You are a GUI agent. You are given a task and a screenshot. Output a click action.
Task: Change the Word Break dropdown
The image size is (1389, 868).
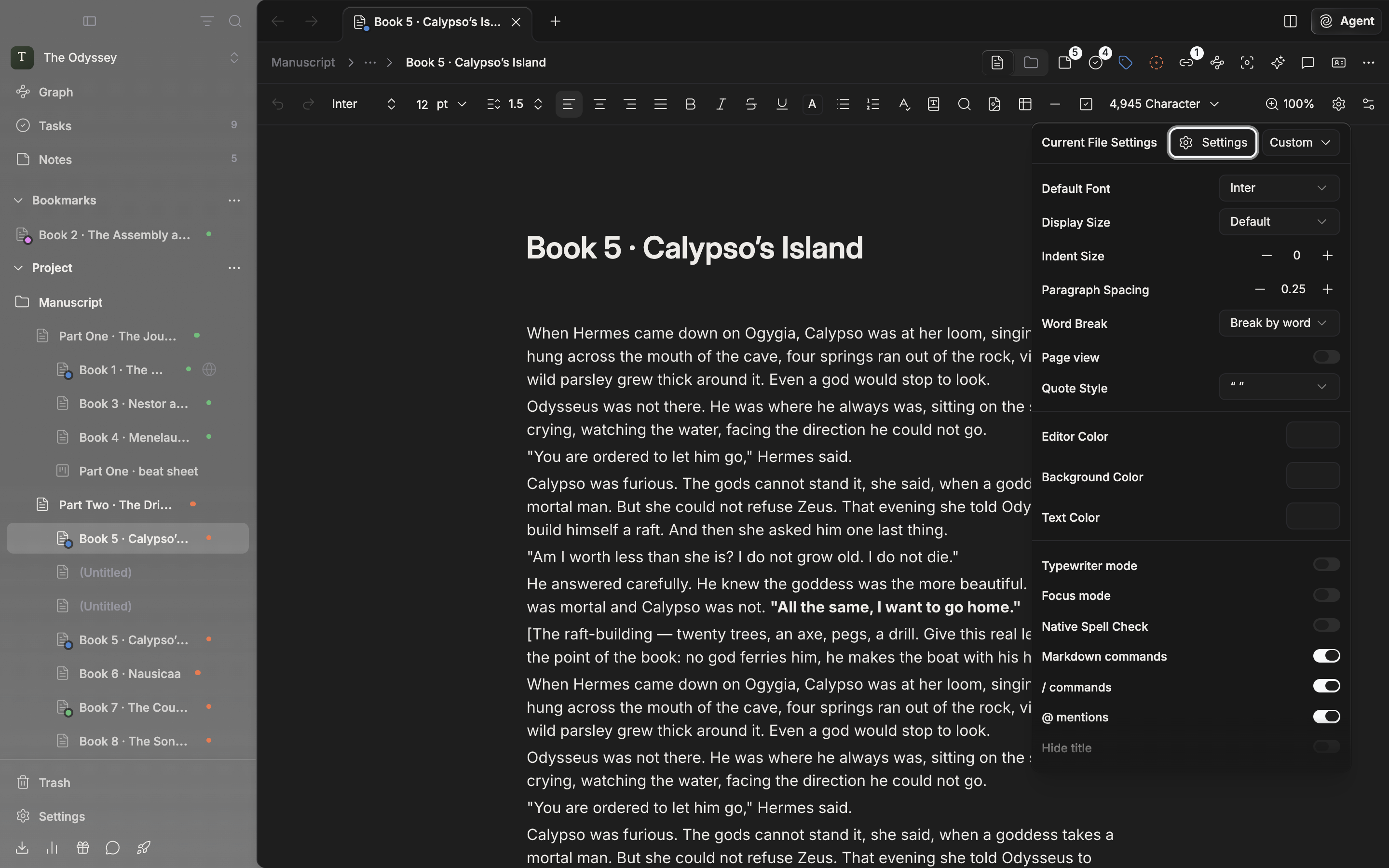[1279, 323]
